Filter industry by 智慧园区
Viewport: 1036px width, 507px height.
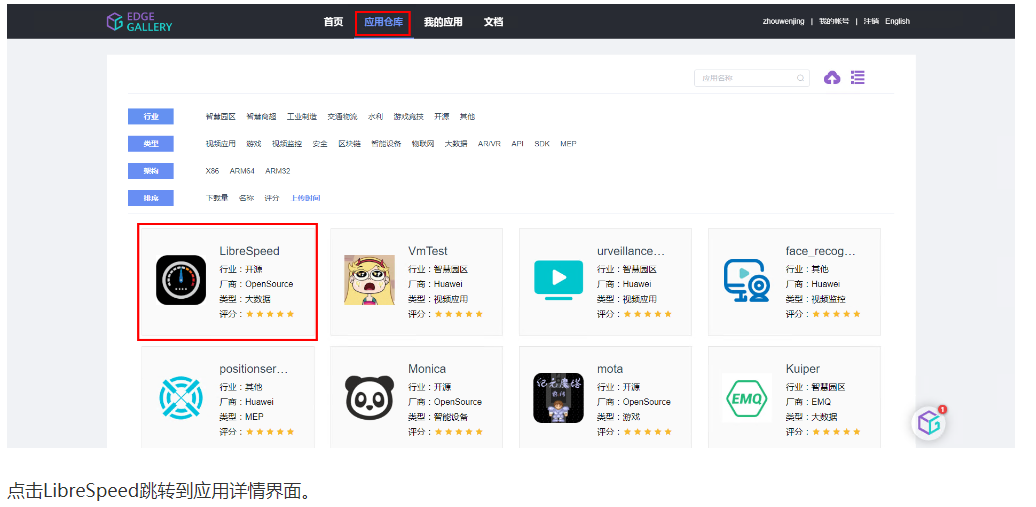coord(221,116)
